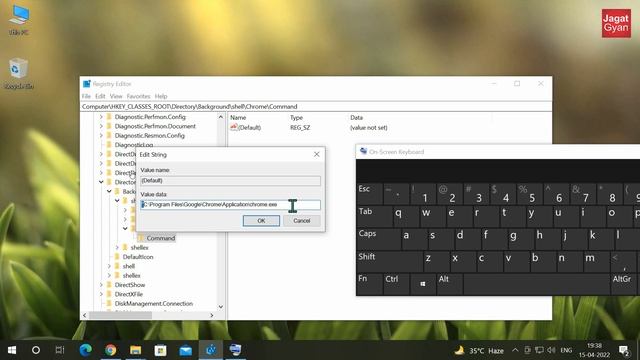
Task: Click the tree horizontal scrollbar thumb
Action: 120,316
